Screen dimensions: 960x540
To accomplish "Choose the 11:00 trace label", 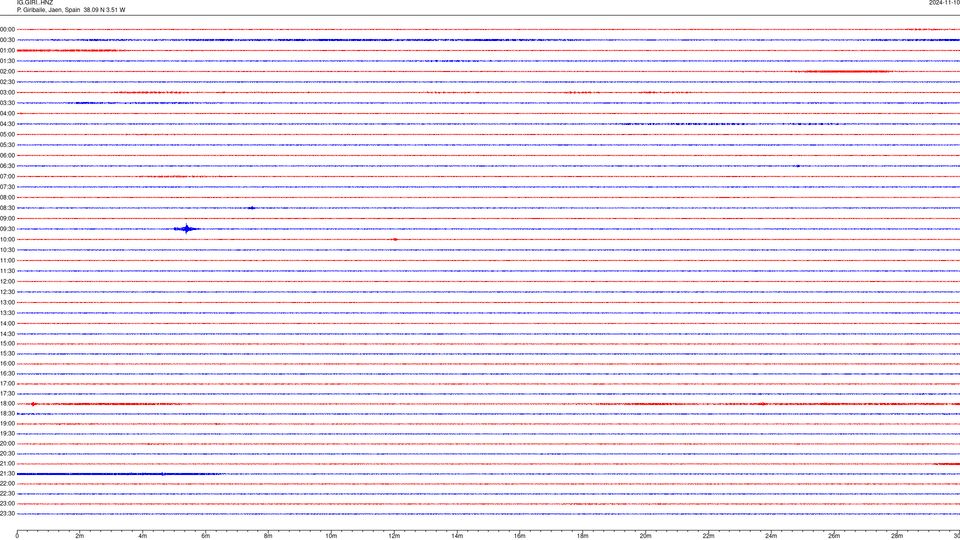I will pyautogui.click(x=7, y=261).
